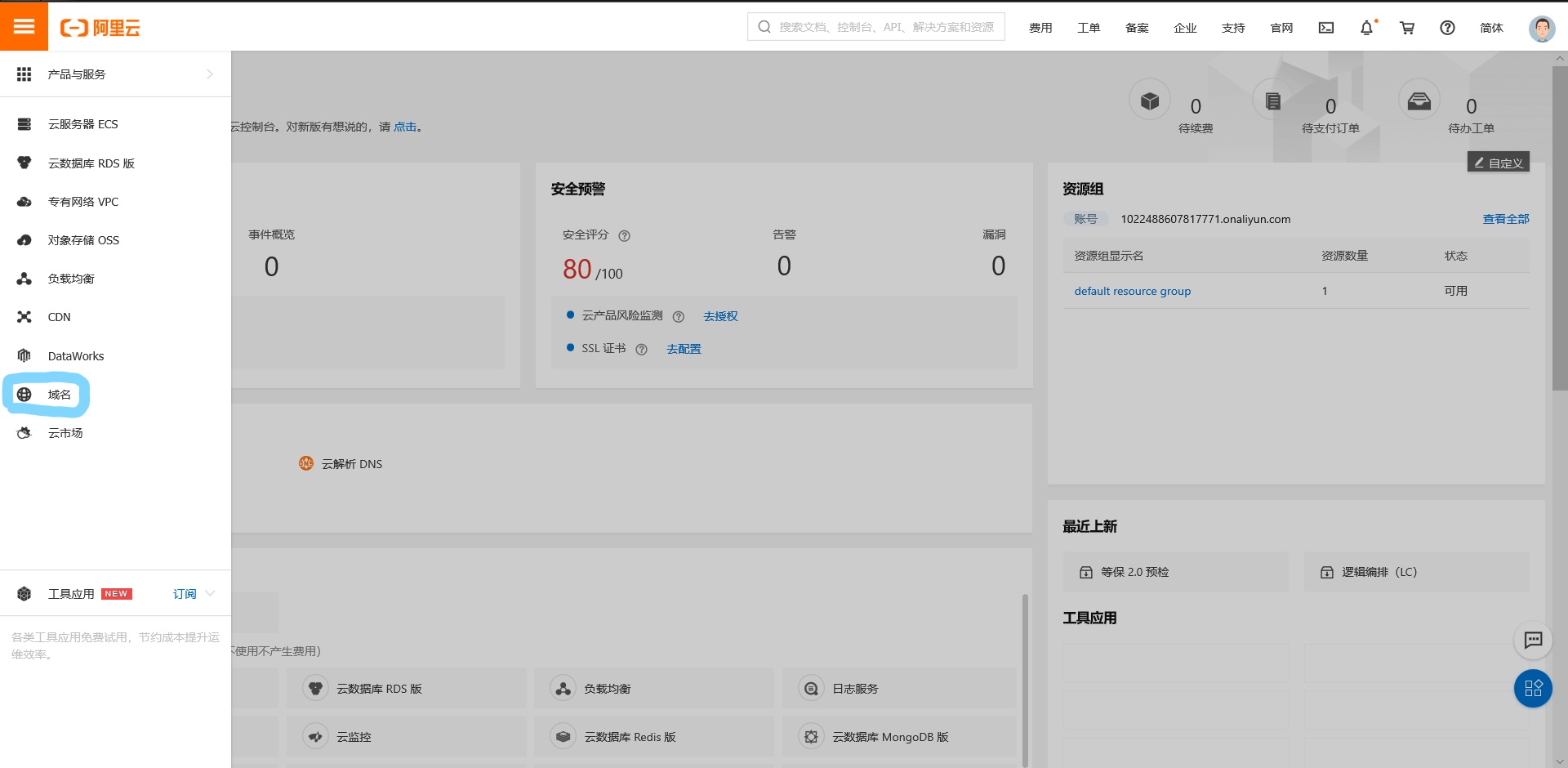Open the products and services grid icon

pos(24,74)
